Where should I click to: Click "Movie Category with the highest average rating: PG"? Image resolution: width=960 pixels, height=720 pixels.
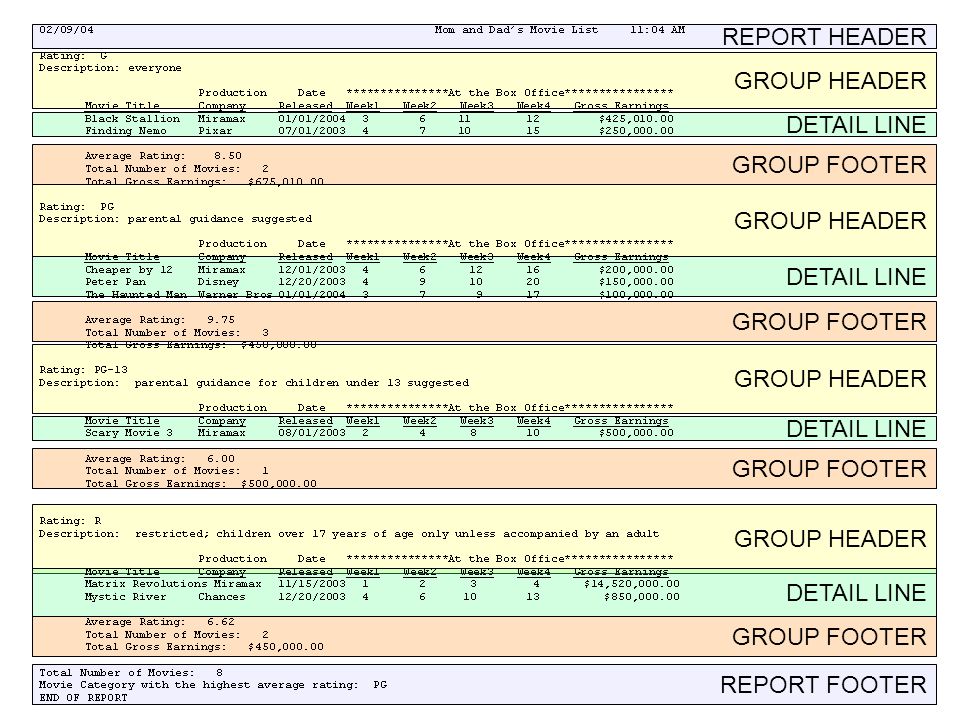(x=213, y=685)
